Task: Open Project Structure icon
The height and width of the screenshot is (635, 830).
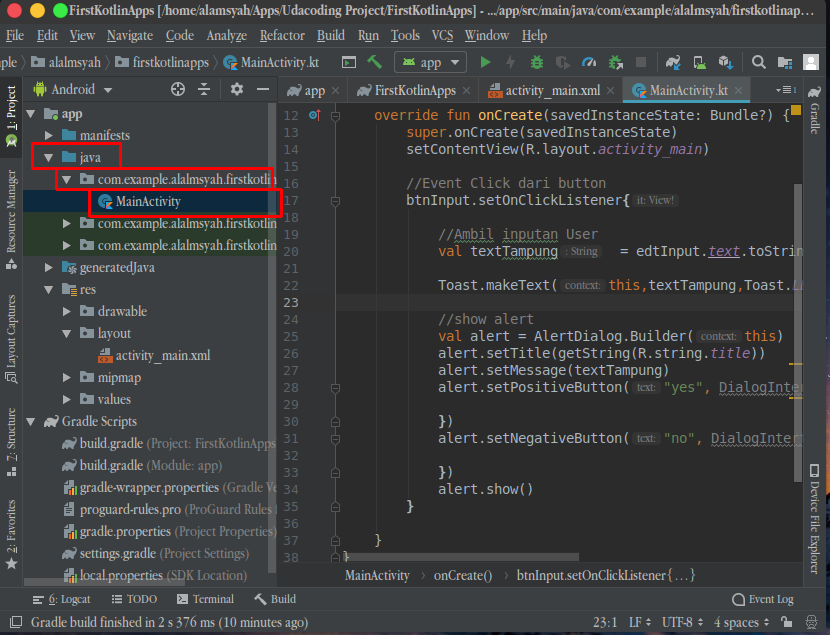Action: pyautogui.click(x=784, y=62)
